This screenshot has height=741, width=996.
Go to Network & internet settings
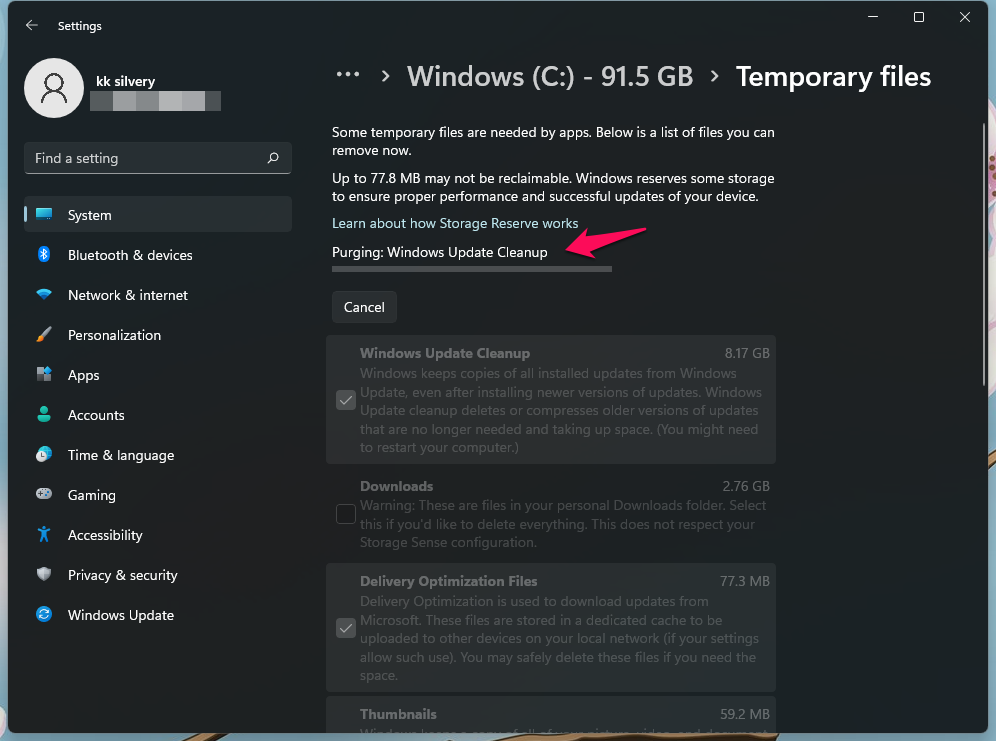[x=158, y=295]
